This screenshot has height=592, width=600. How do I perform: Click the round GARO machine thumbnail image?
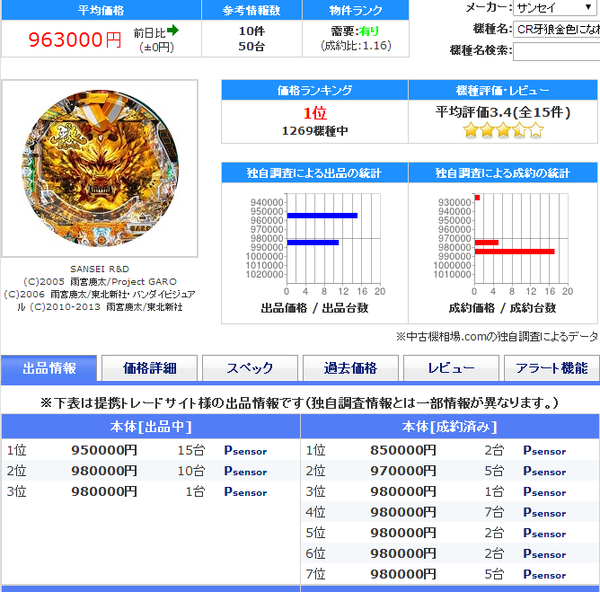point(100,168)
